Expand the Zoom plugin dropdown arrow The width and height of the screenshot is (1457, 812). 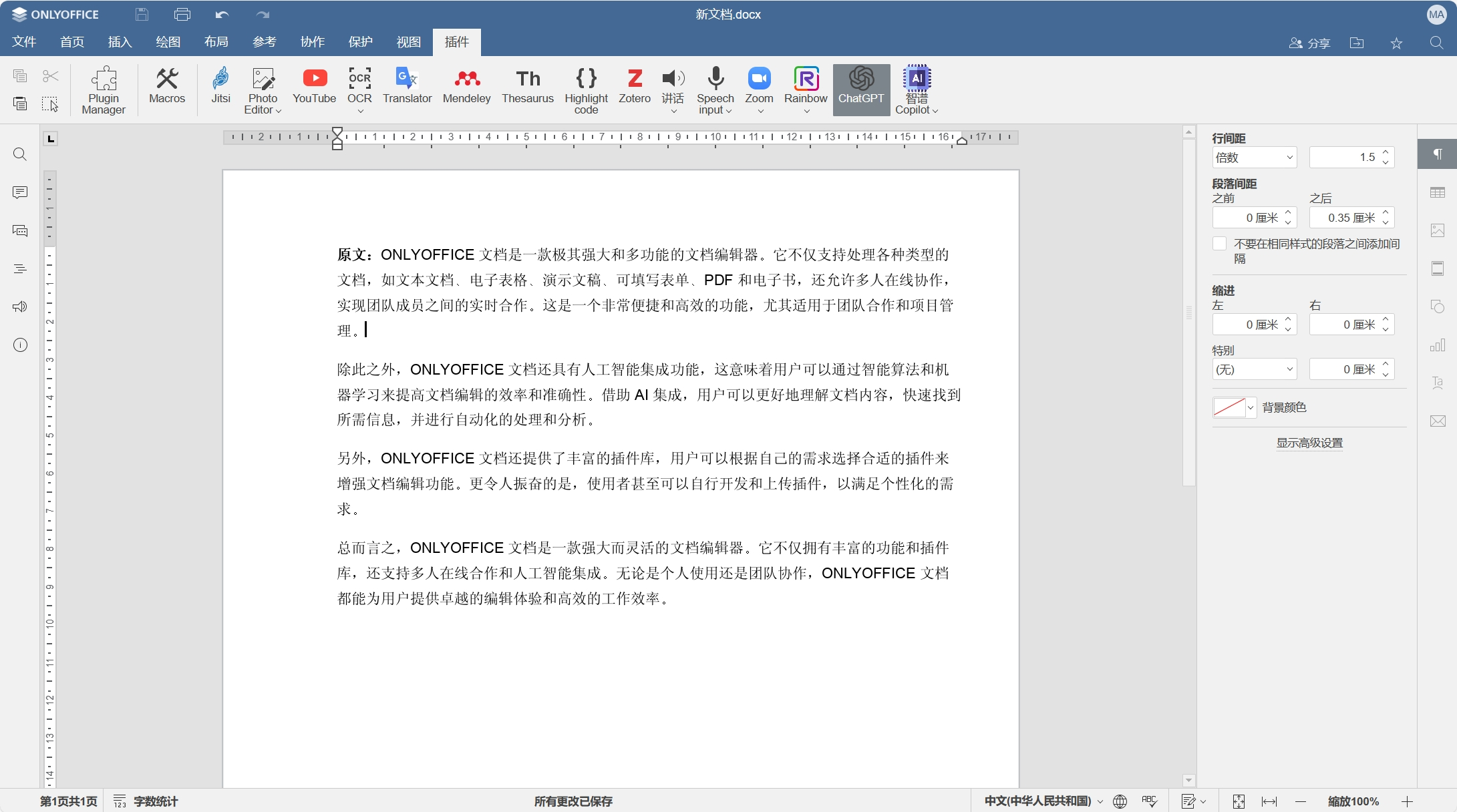coord(760,111)
